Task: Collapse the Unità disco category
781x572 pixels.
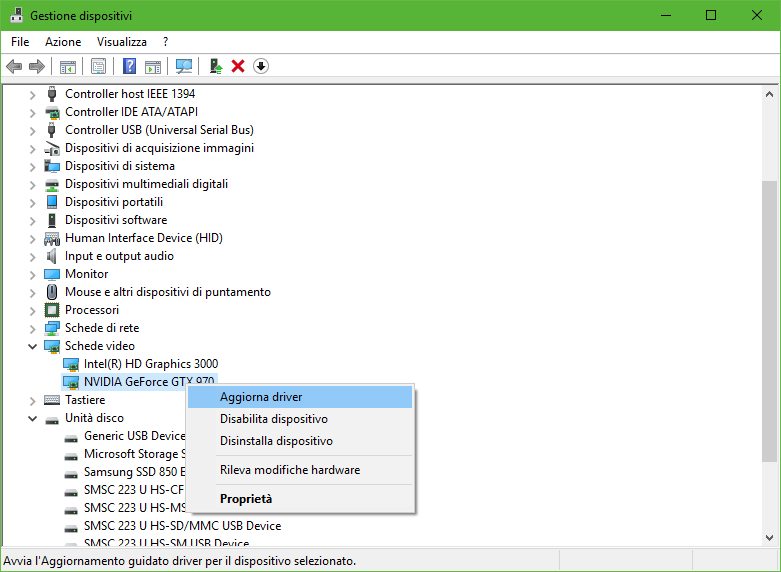Action: pyautogui.click(x=32, y=418)
